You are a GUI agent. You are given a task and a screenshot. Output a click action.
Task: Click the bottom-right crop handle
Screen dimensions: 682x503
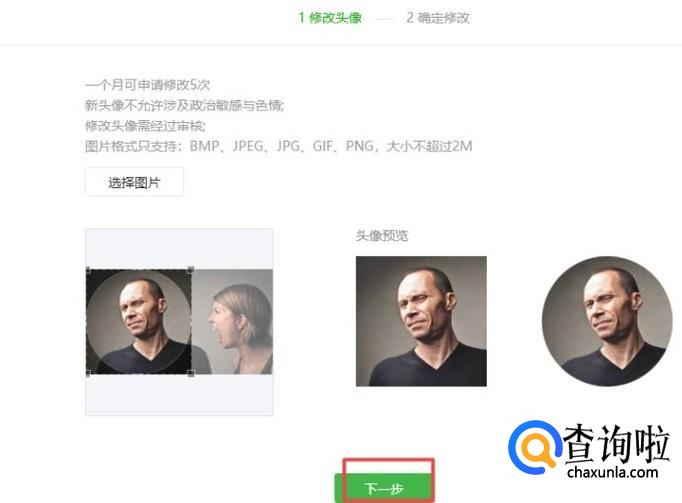(191, 373)
